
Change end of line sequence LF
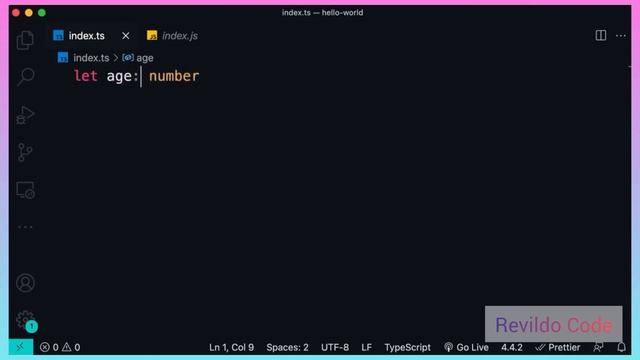point(367,347)
